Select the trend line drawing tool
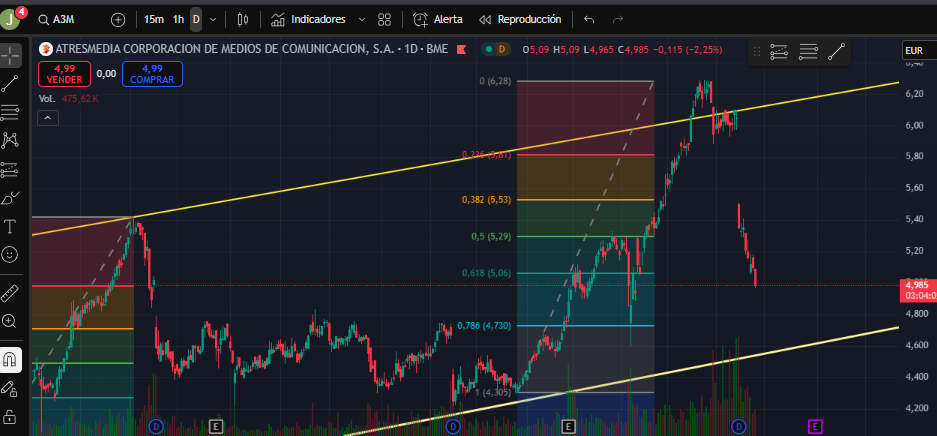The image size is (937, 436). click(10, 84)
